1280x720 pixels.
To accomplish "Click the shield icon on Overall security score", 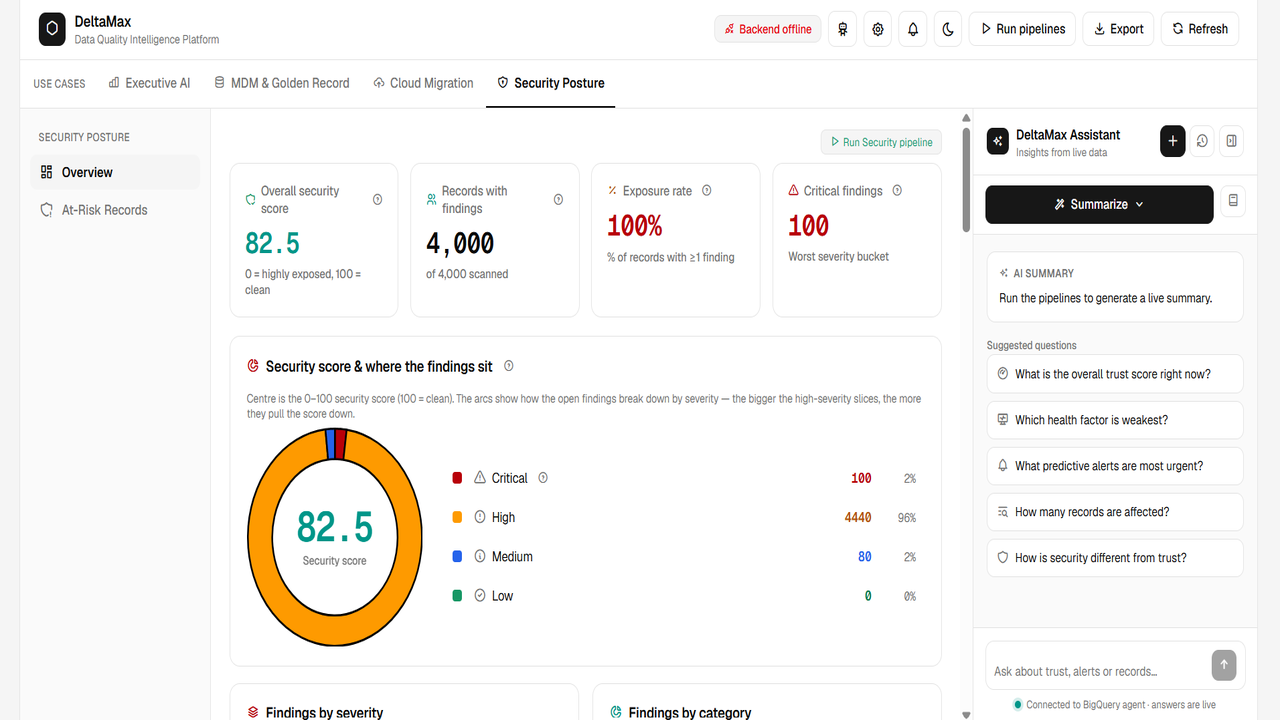I will coord(251,200).
